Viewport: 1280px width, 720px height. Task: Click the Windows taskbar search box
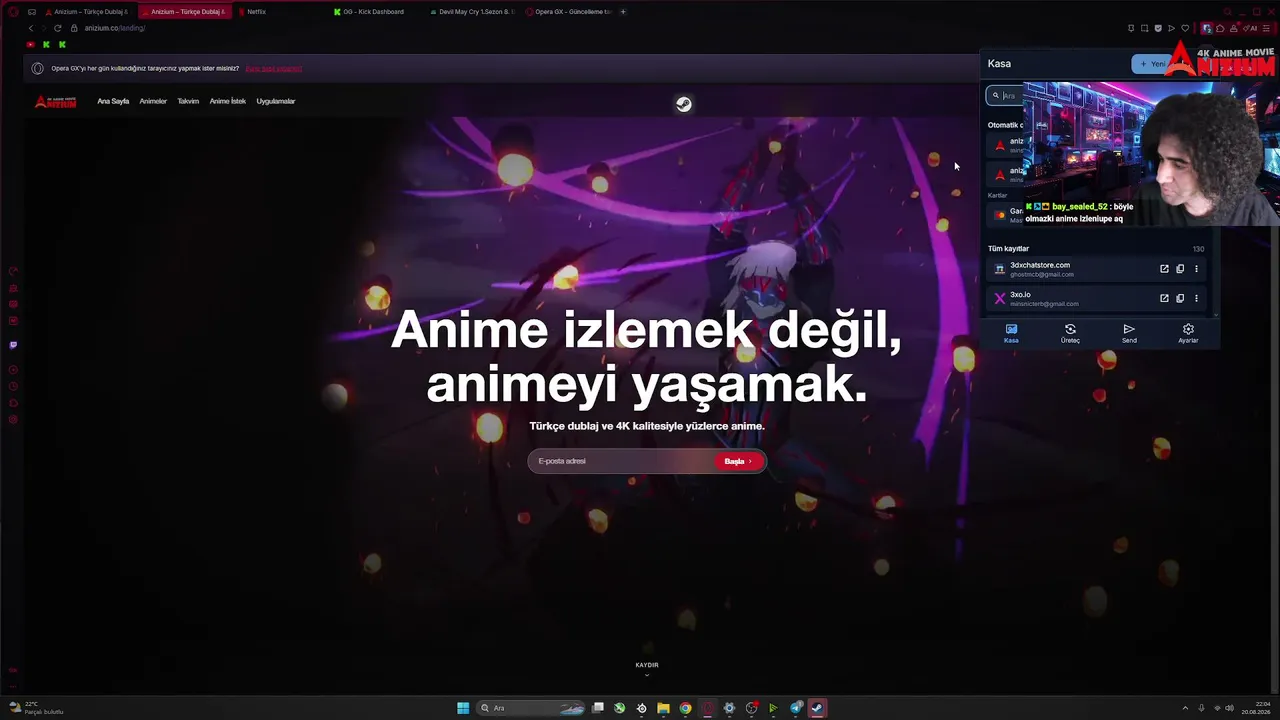point(530,708)
